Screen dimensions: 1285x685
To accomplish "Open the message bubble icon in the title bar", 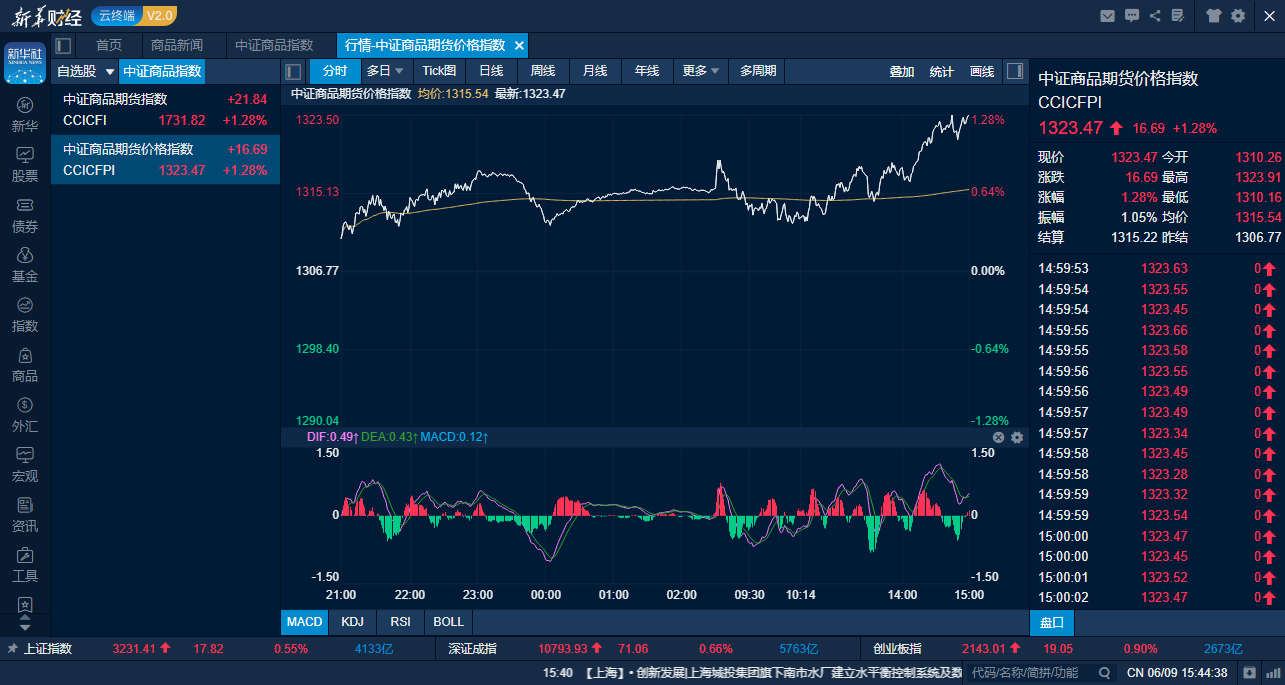I will coord(1133,16).
